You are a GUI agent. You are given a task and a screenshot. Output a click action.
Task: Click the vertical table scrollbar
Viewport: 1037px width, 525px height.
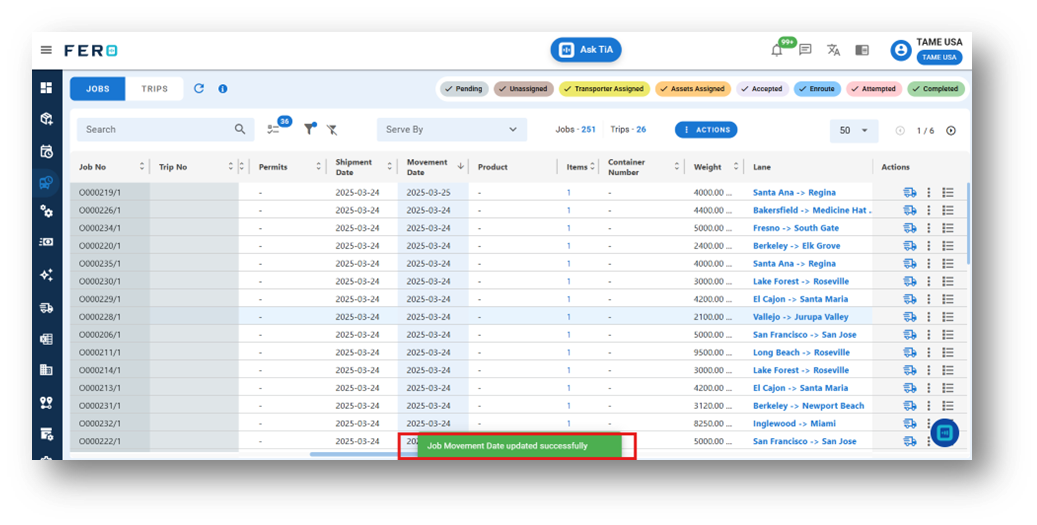tap(968, 223)
